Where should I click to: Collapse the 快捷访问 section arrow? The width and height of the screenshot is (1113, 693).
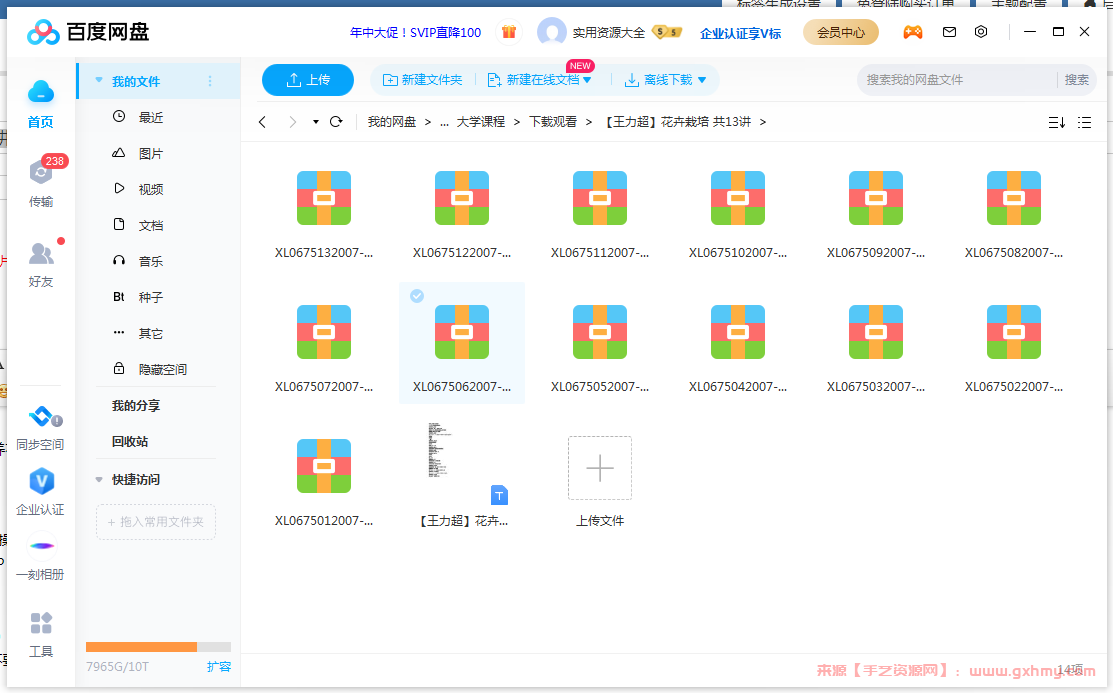coord(99,480)
